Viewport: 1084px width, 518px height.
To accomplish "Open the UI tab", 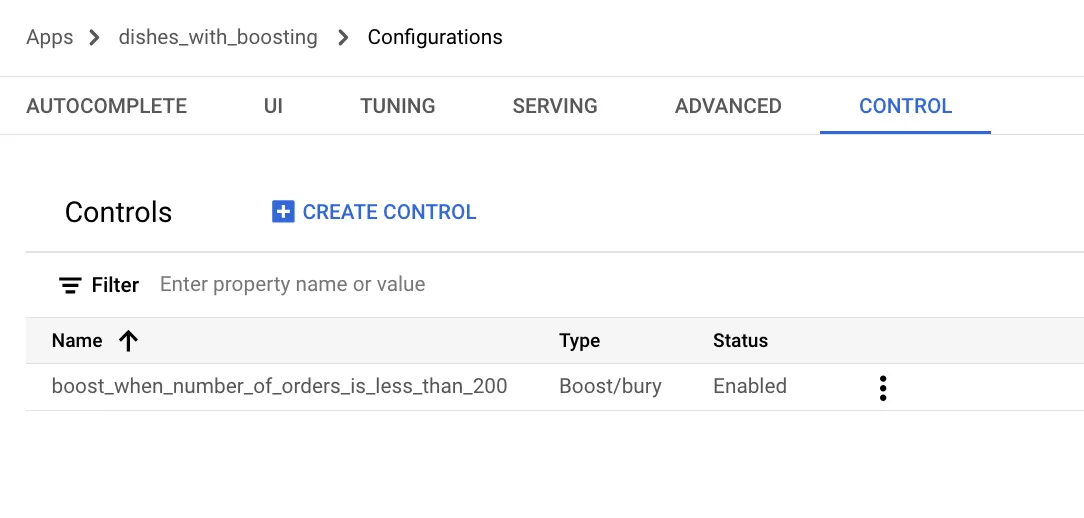I will coord(273,106).
